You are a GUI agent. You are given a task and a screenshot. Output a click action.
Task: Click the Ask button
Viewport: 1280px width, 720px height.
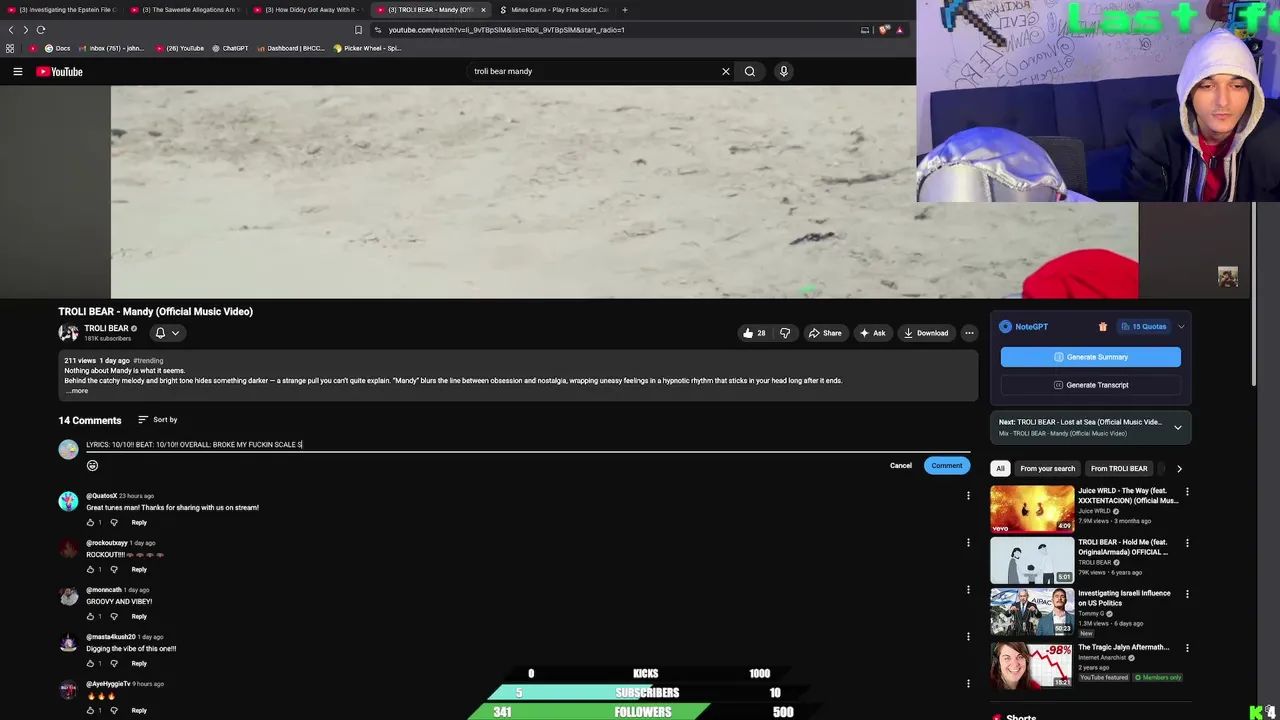coord(872,333)
